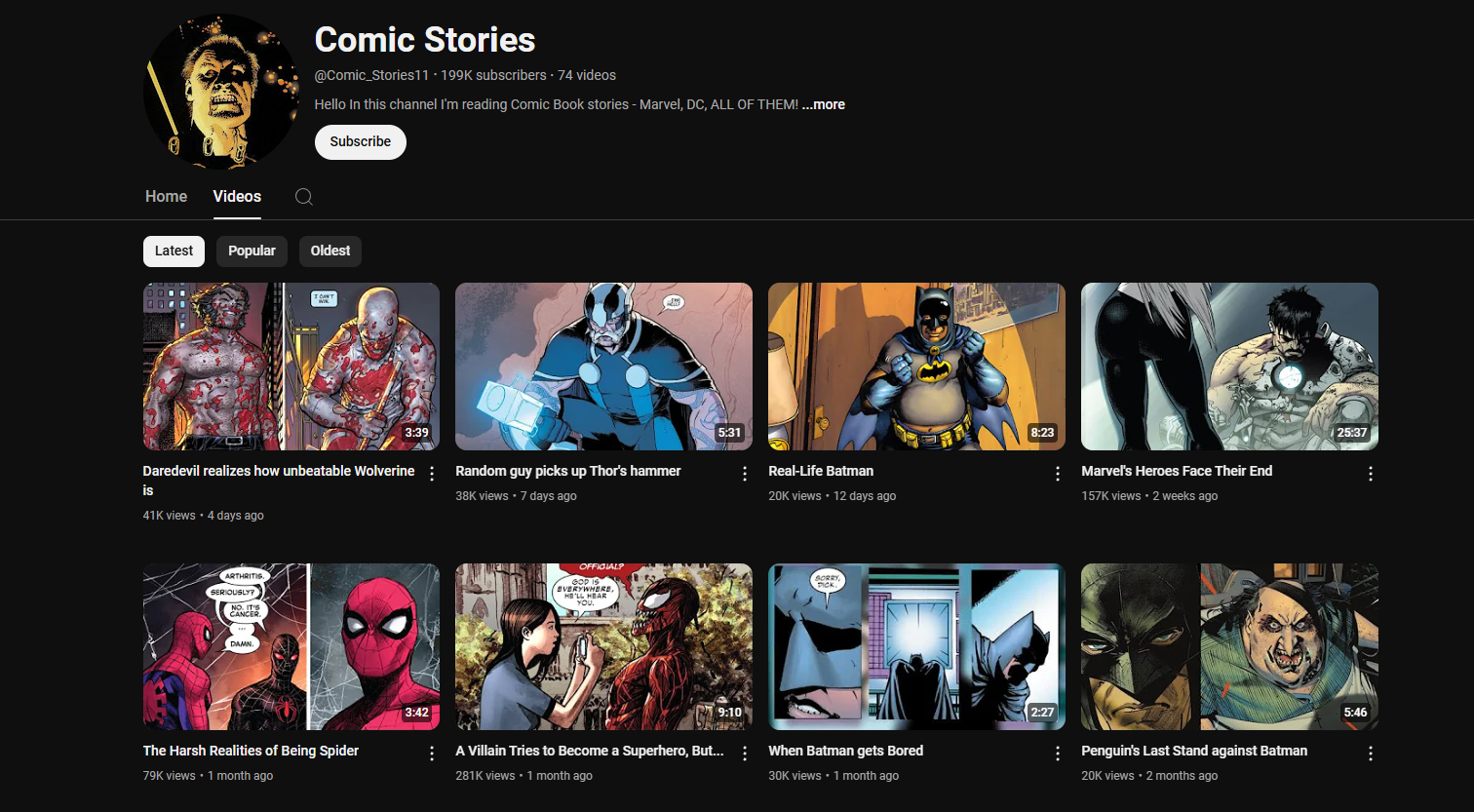Open channel search magnifier icon

304,197
